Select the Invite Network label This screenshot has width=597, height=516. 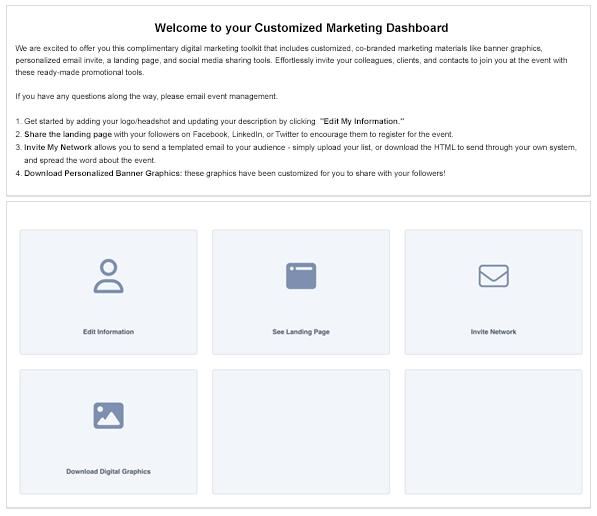click(x=493, y=332)
